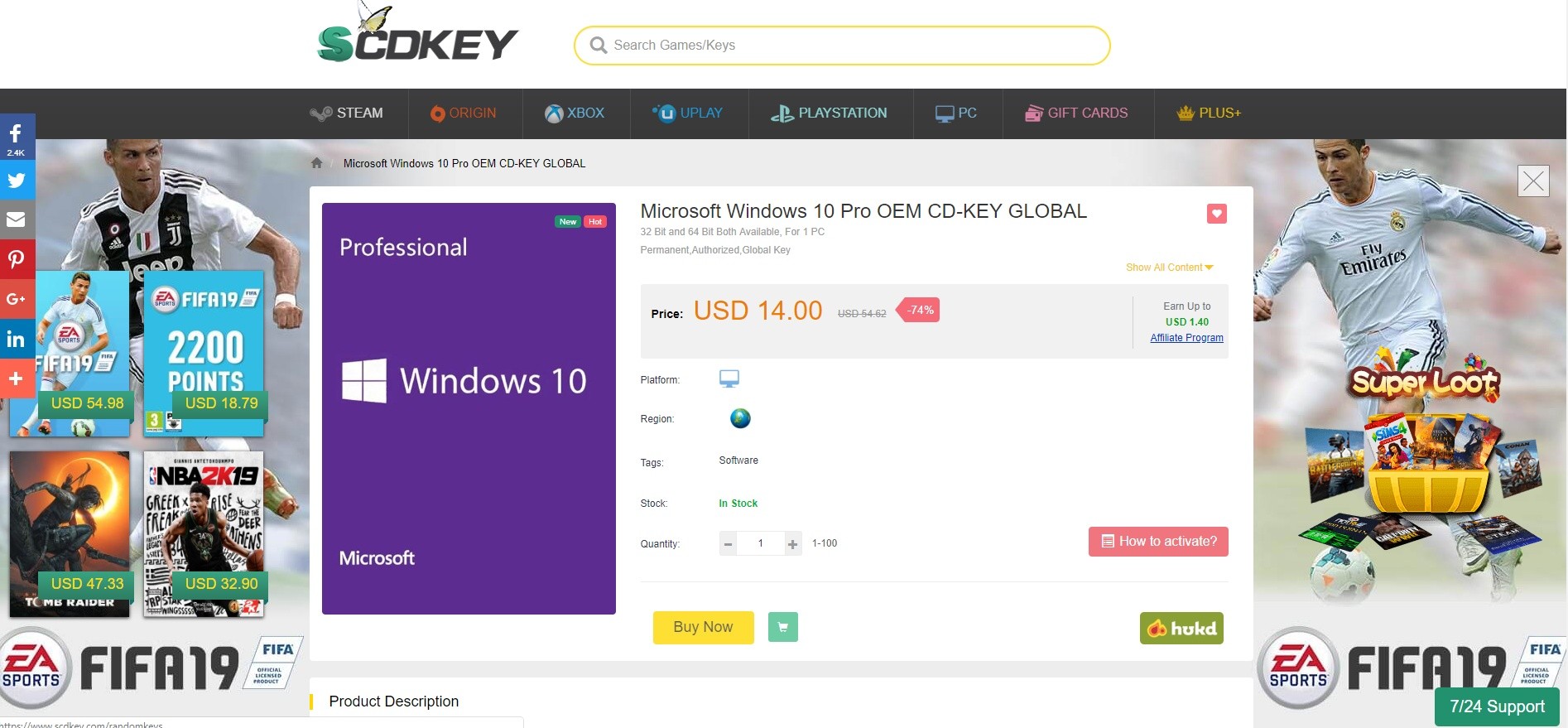Click How to activate? button
This screenshot has width=1568, height=728.
click(x=1158, y=542)
